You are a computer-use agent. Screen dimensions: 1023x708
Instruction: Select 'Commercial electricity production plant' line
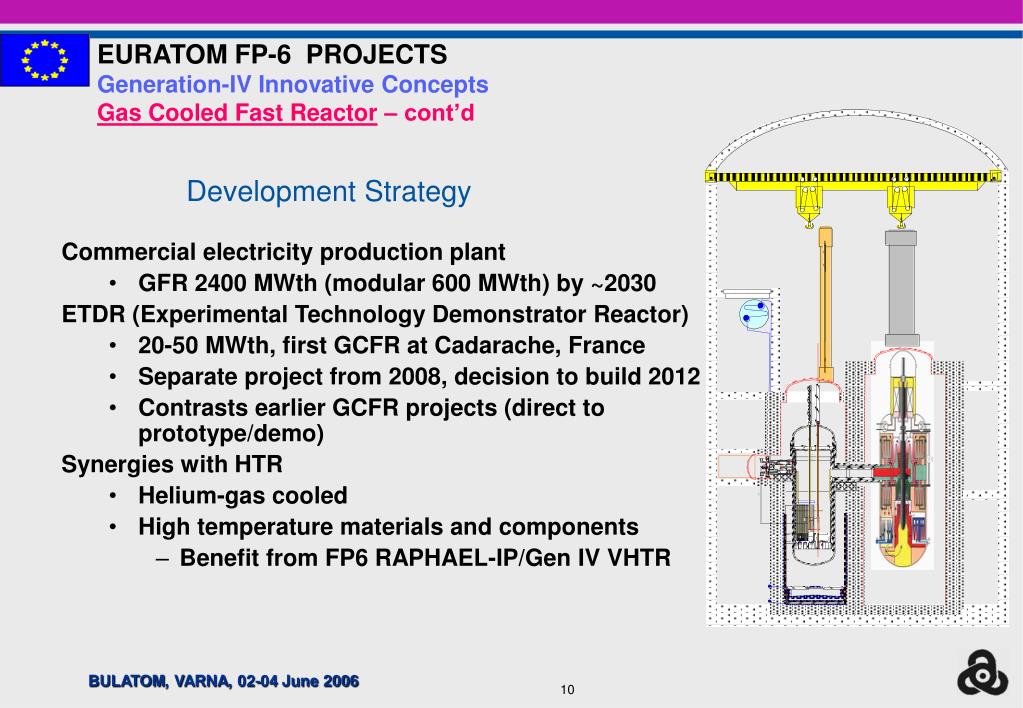click(x=283, y=252)
